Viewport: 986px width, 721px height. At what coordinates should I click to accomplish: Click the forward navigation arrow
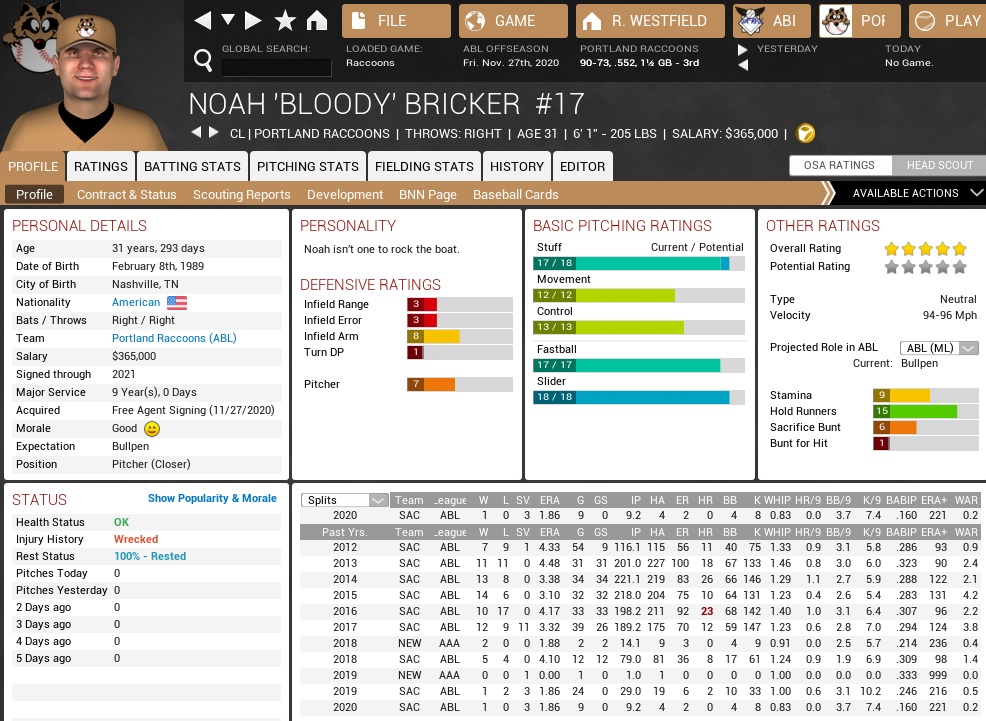(x=254, y=20)
